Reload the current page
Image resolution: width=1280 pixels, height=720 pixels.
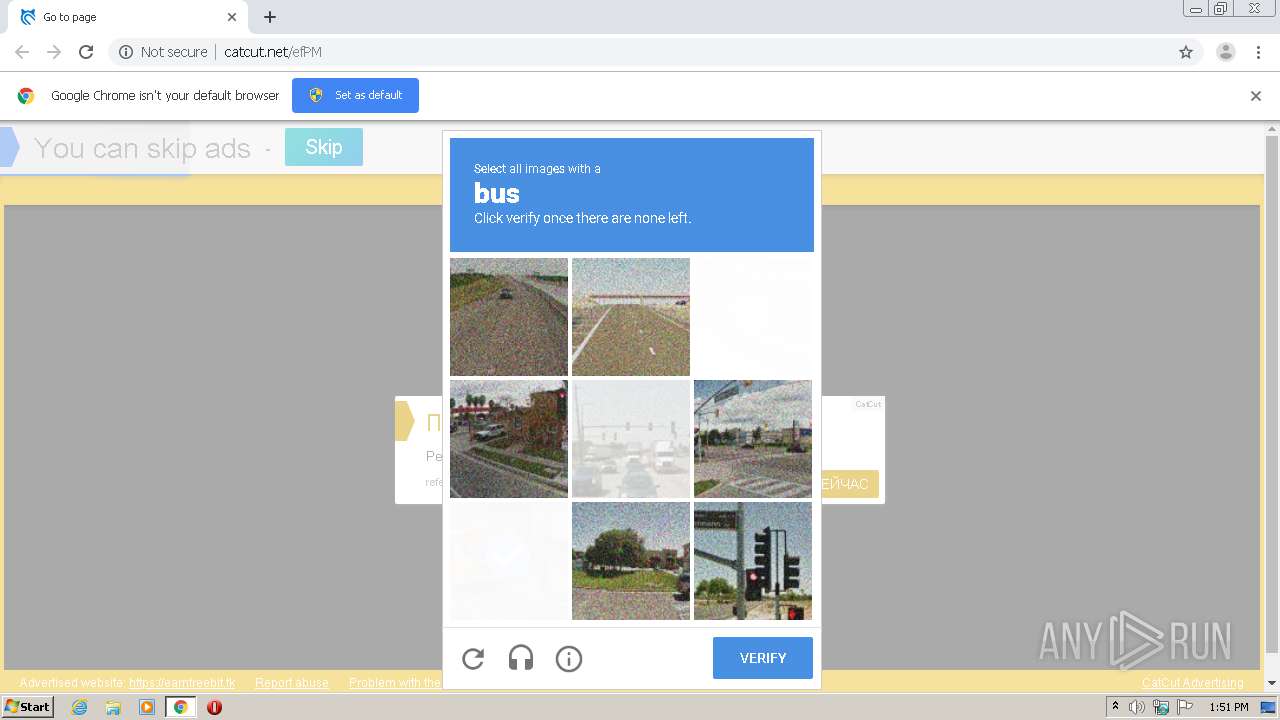tap(86, 52)
